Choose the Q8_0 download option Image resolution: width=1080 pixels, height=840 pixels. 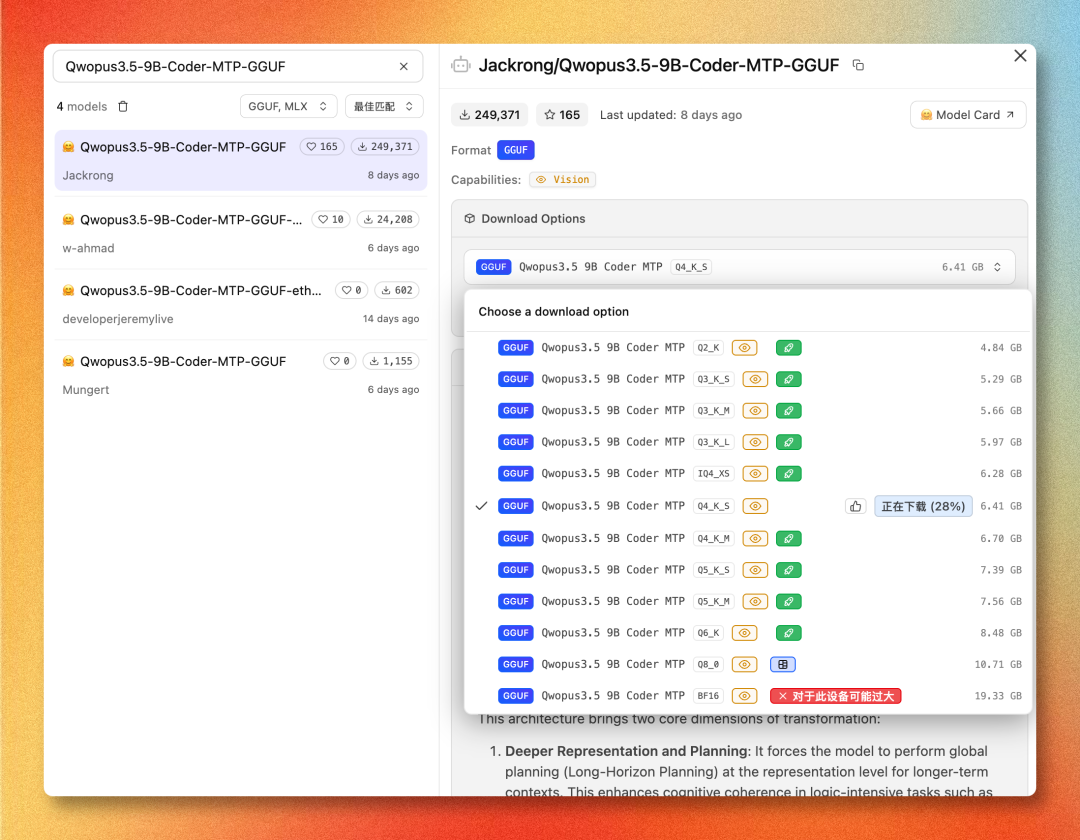click(749, 664)
